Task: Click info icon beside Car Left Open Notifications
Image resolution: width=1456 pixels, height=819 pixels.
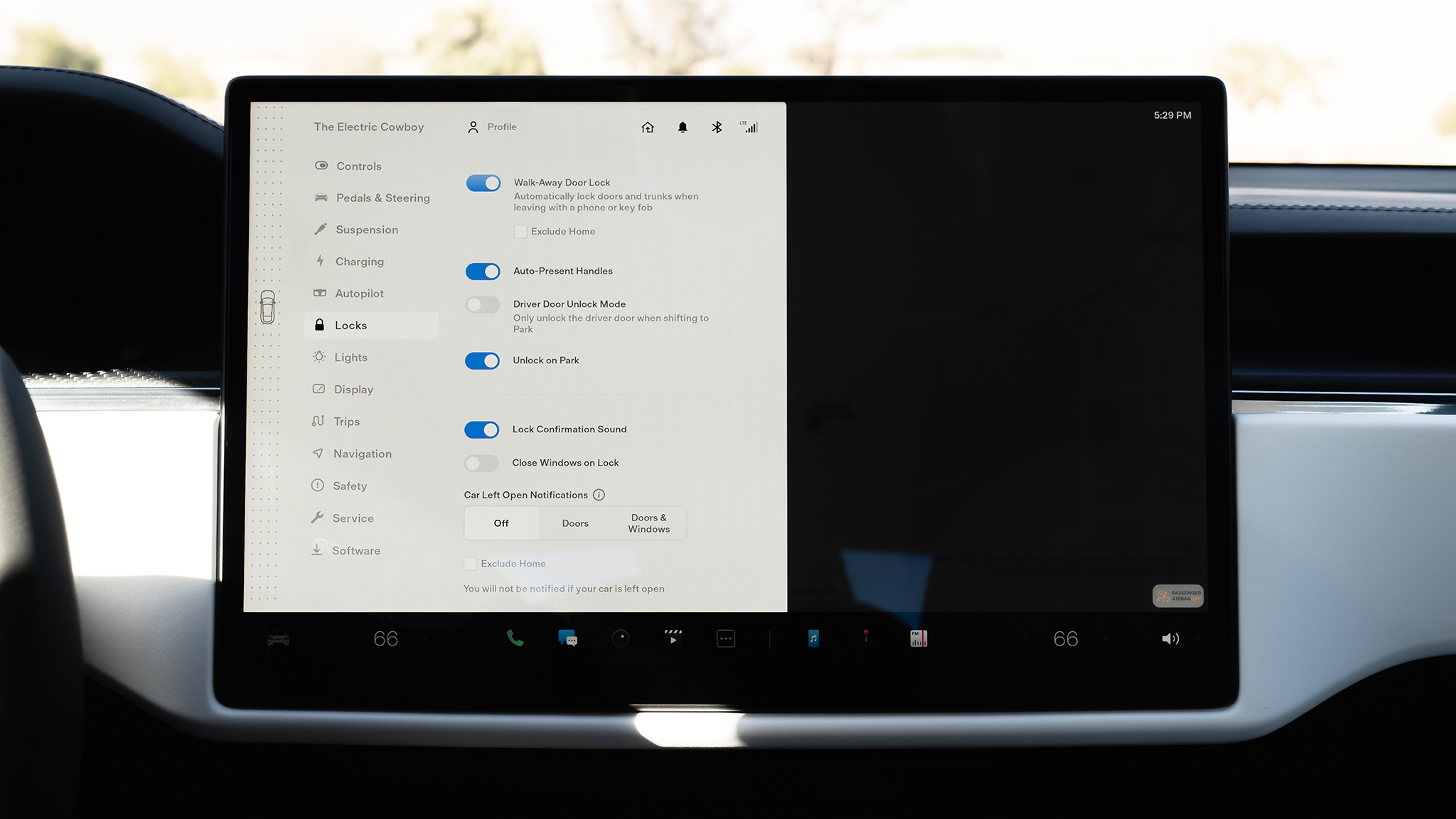Action: (599, 495)
